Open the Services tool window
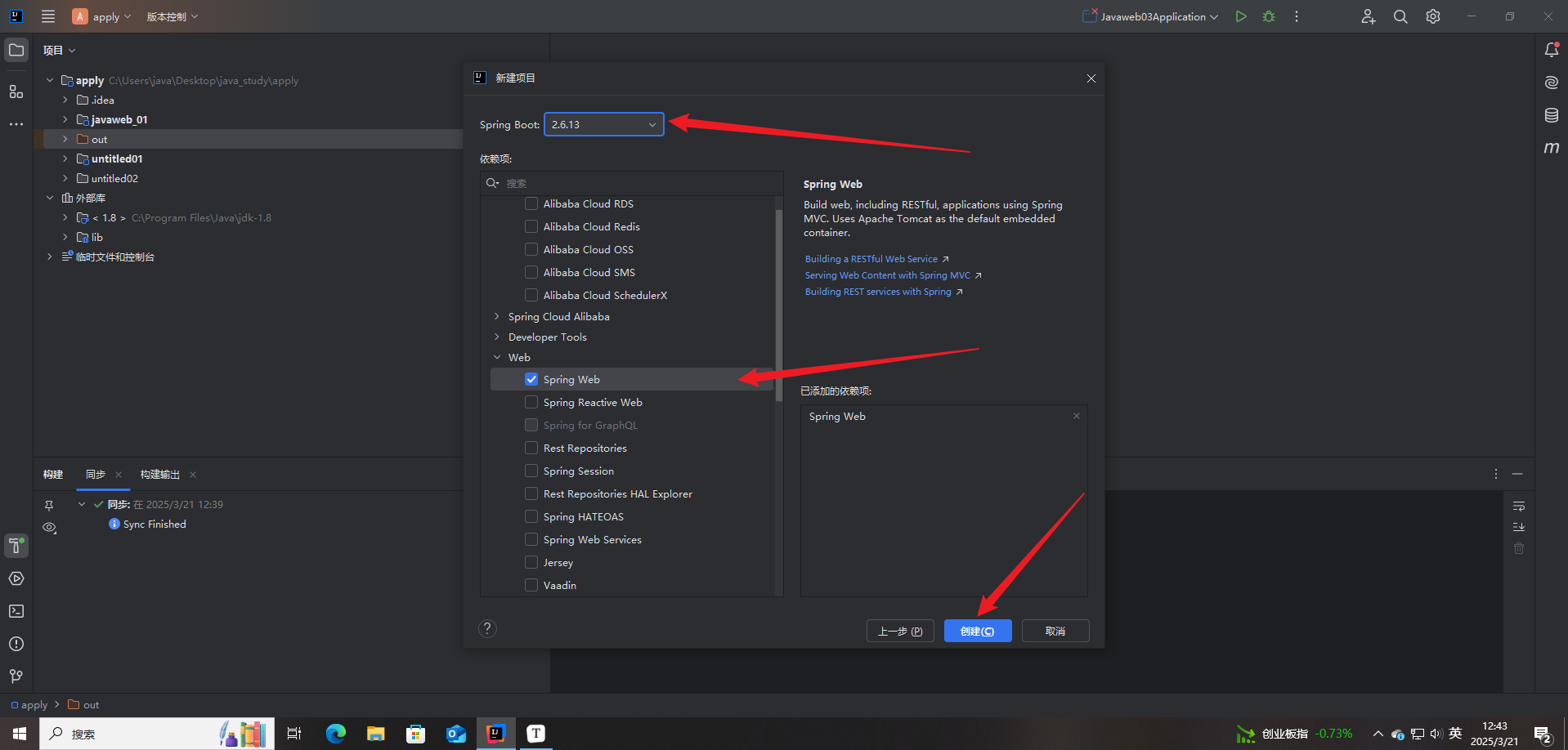The width and height of the screenshot is (1568, 750). [x=16, y=578]
